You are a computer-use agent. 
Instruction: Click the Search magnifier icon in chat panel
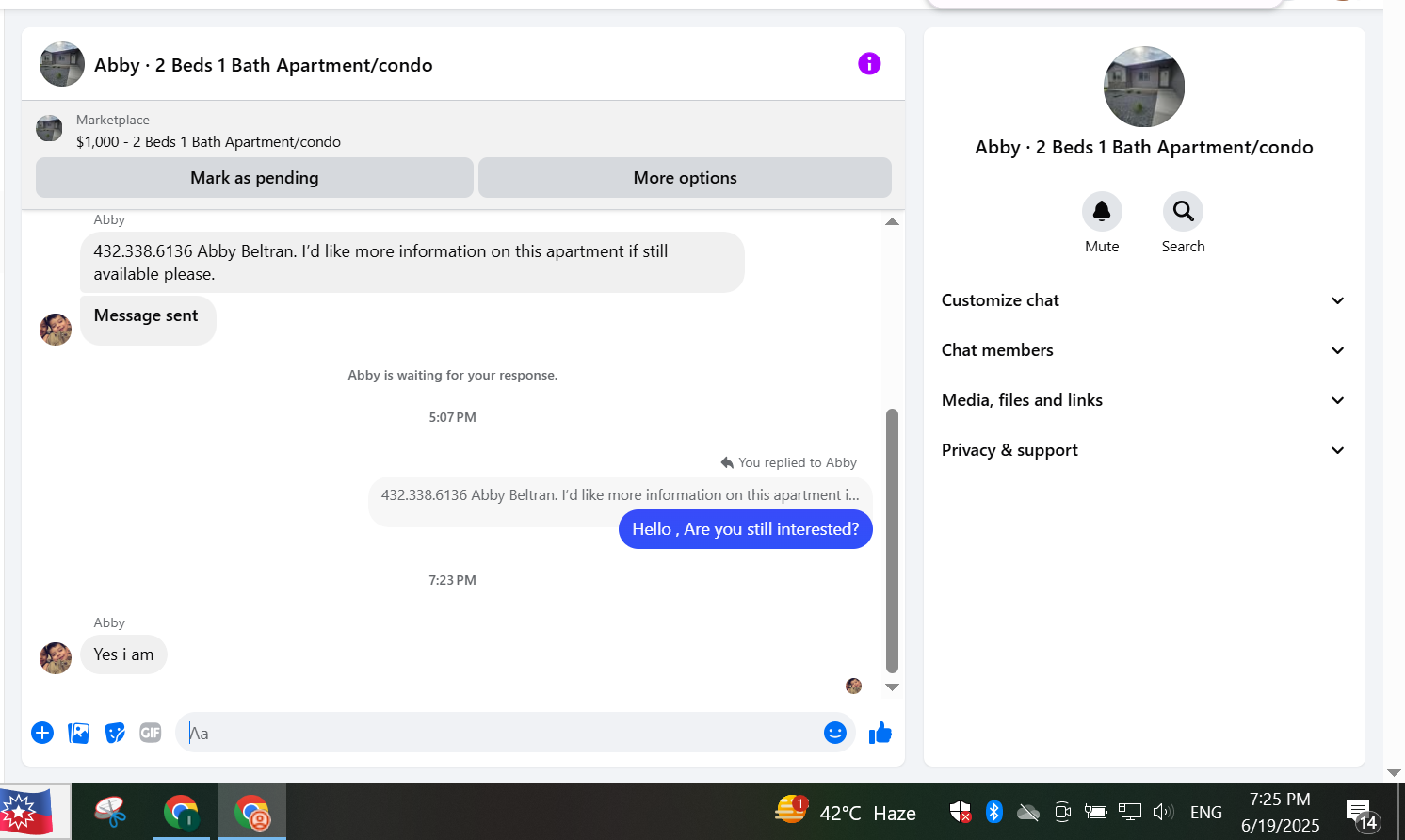click(x=1184, y=212)
